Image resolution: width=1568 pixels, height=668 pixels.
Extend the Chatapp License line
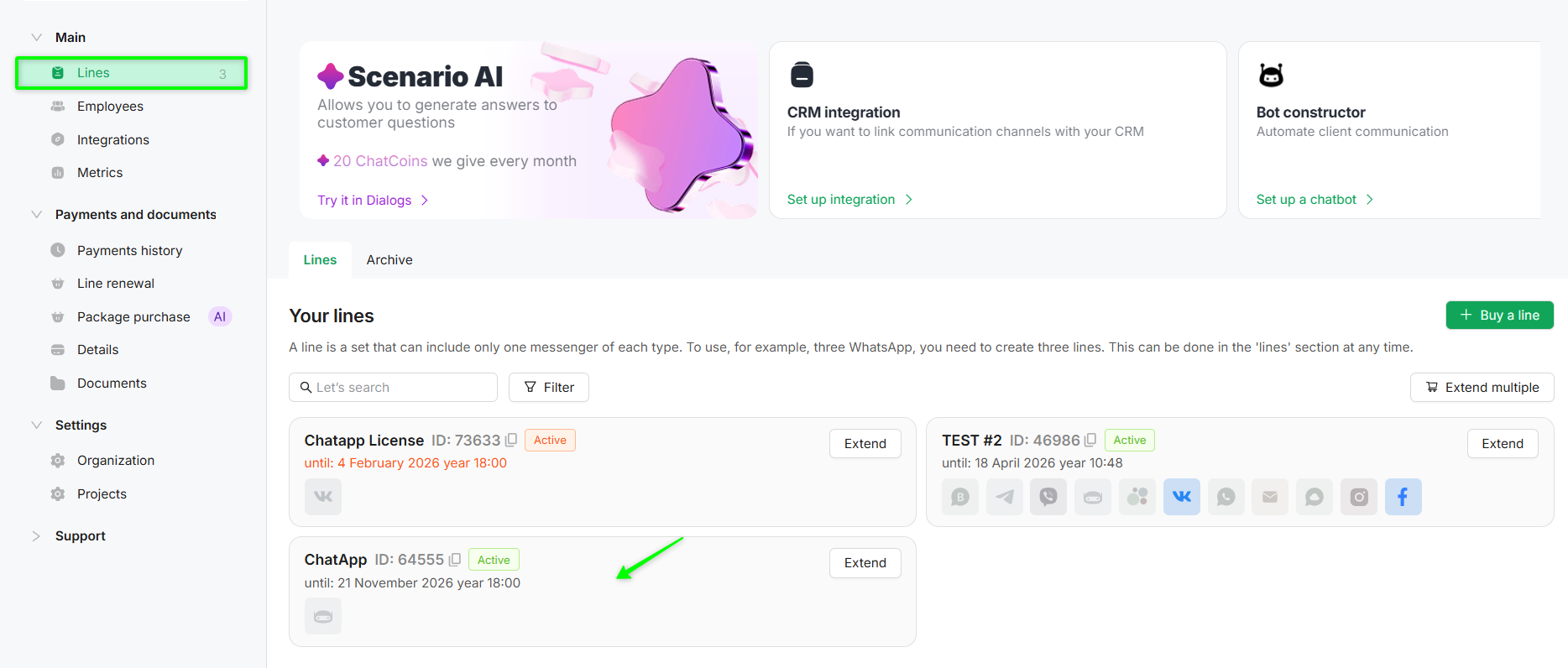[x=865, y=444]
